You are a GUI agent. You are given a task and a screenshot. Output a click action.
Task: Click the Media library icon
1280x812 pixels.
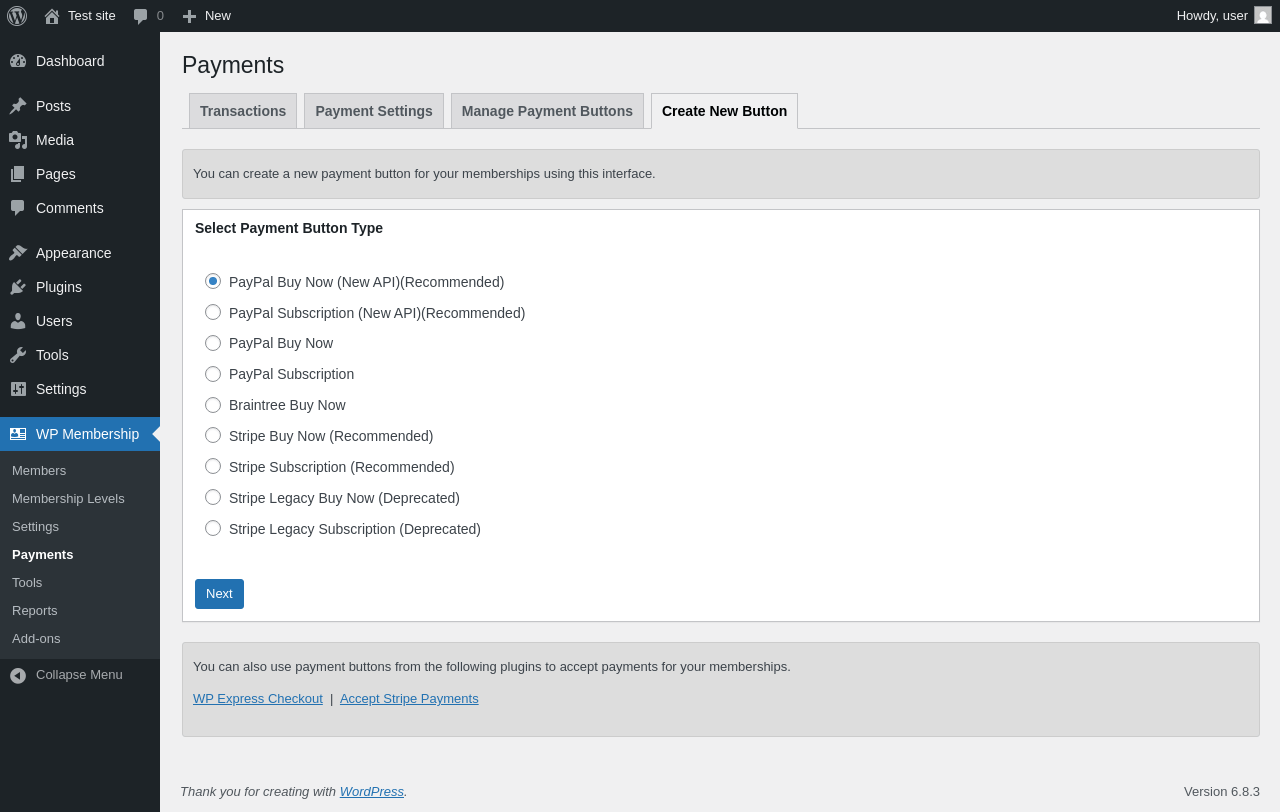[x=18, y=140]
